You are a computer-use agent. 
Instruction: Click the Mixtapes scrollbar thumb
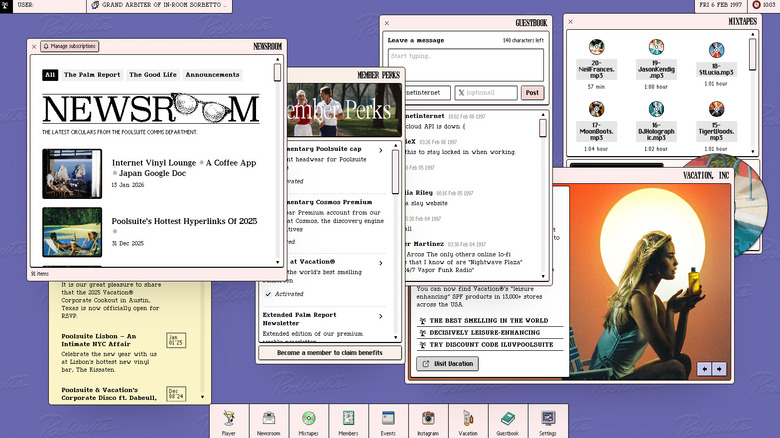click(x=752, y=55)
